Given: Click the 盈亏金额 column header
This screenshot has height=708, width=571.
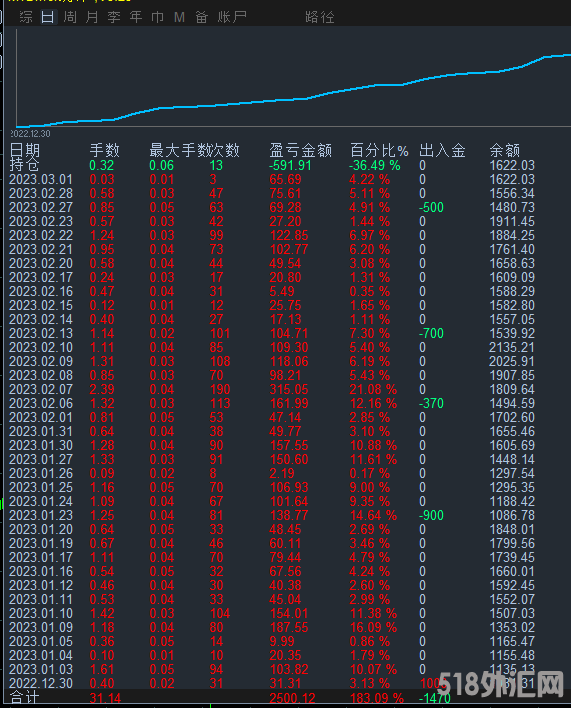Looking at the screenshot, I should (301, 150).
